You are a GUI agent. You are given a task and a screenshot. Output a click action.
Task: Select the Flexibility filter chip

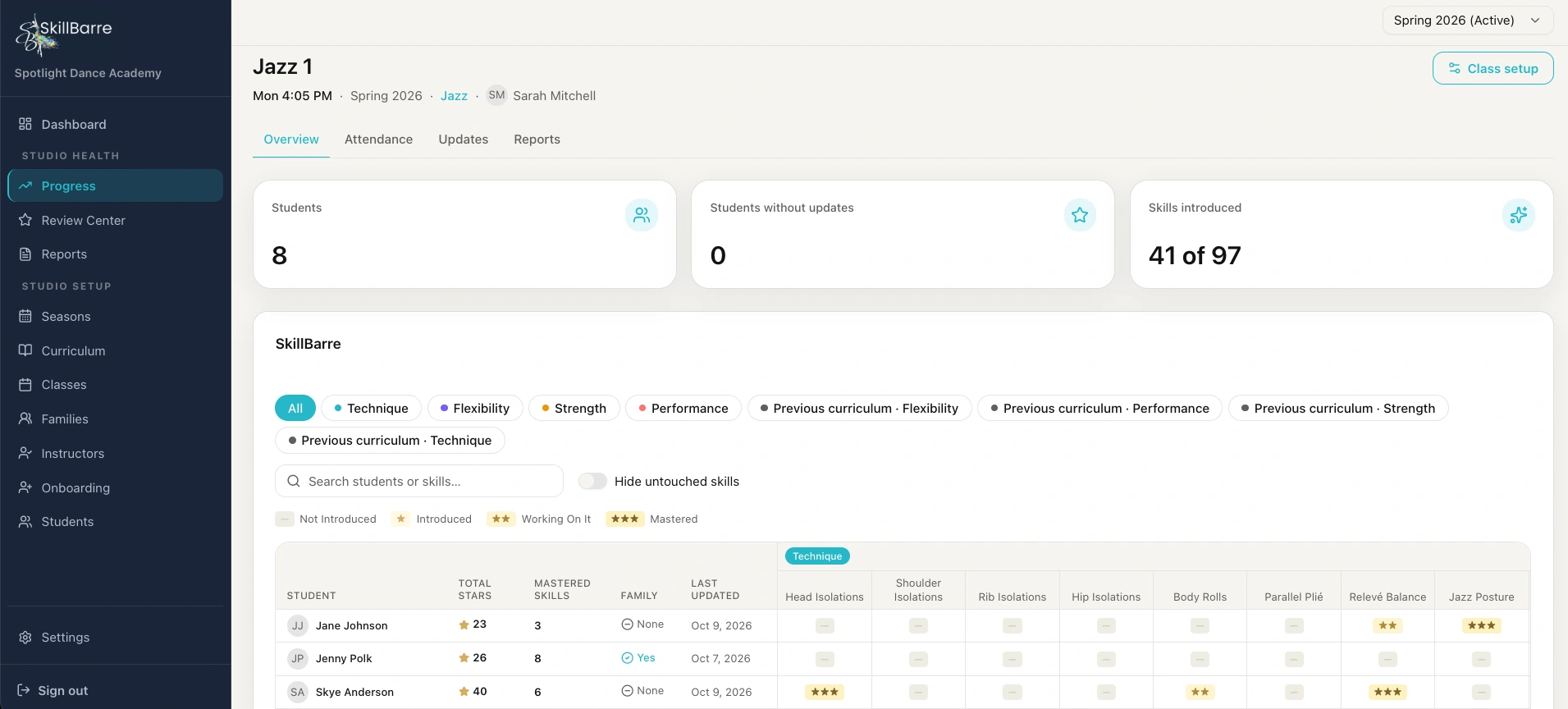[x=475, y=408]
